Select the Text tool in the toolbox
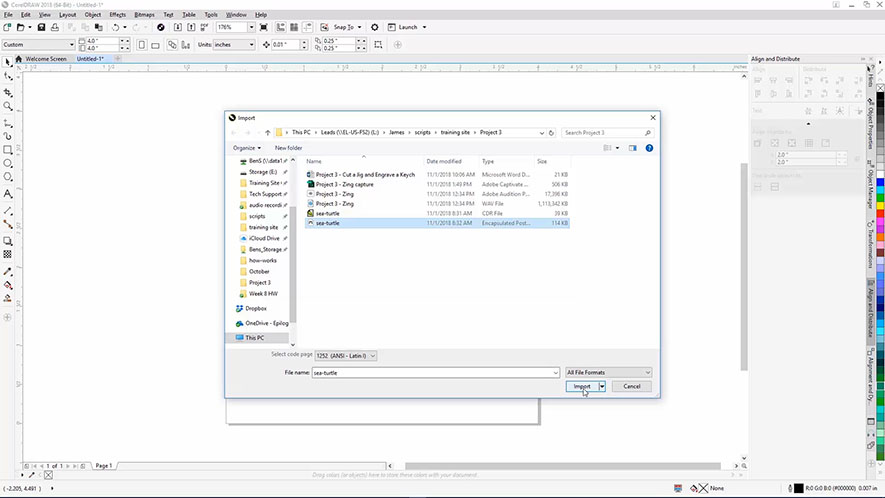The height and width of the screenshot is (498, 885). (8, 193)
